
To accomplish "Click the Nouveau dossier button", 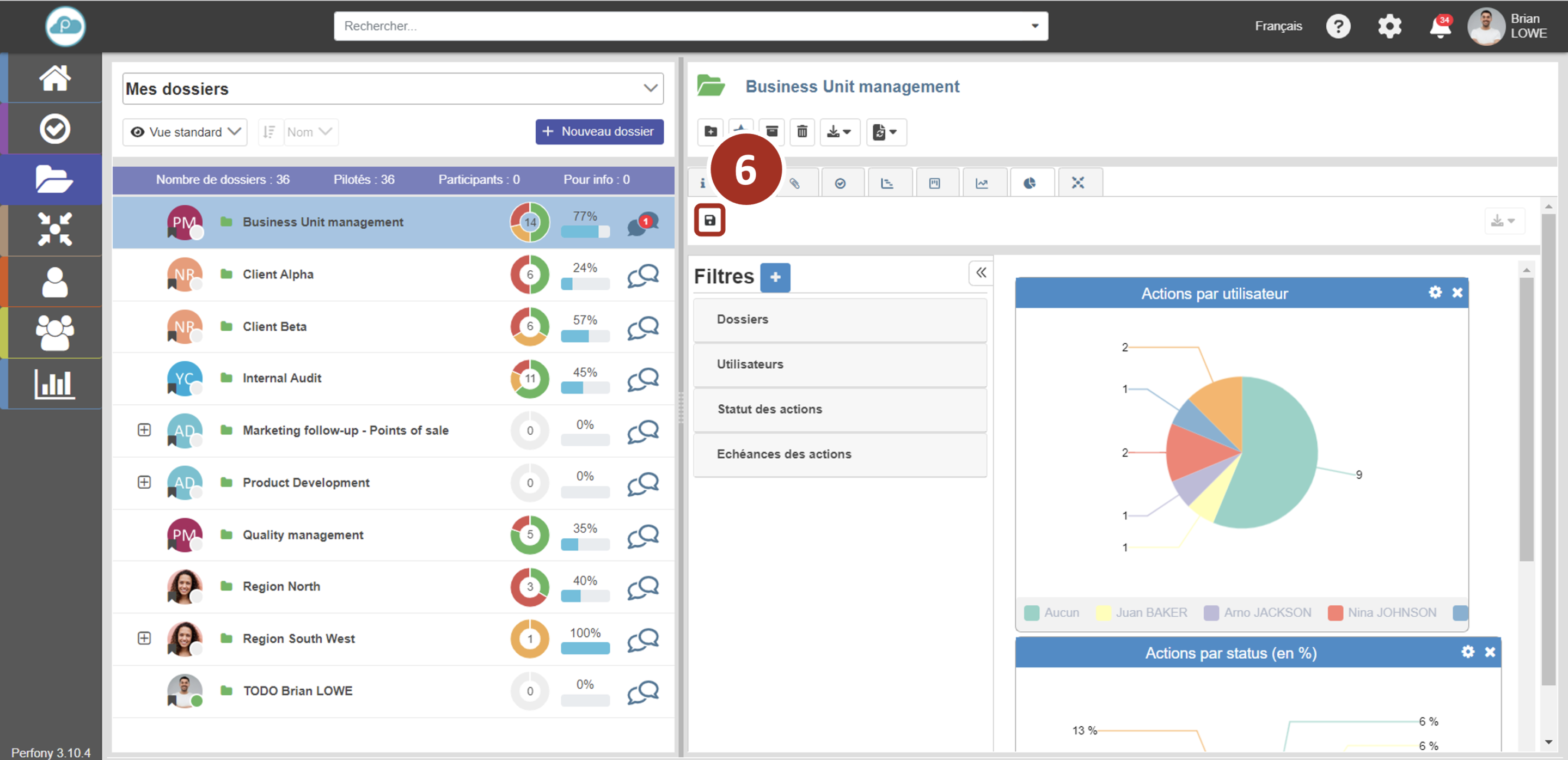I will [599, 131].
